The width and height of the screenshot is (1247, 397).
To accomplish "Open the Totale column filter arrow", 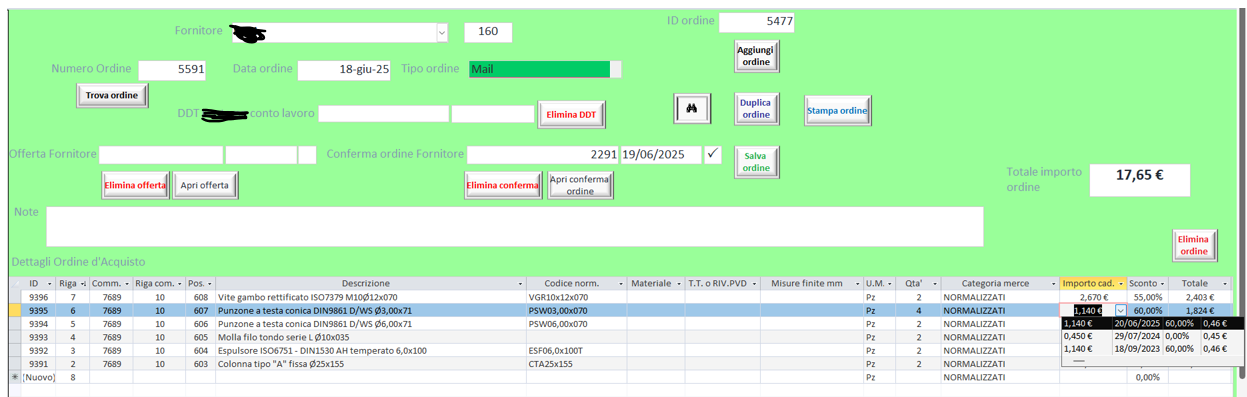I will pyautogui.click(x=1224, y=284).
